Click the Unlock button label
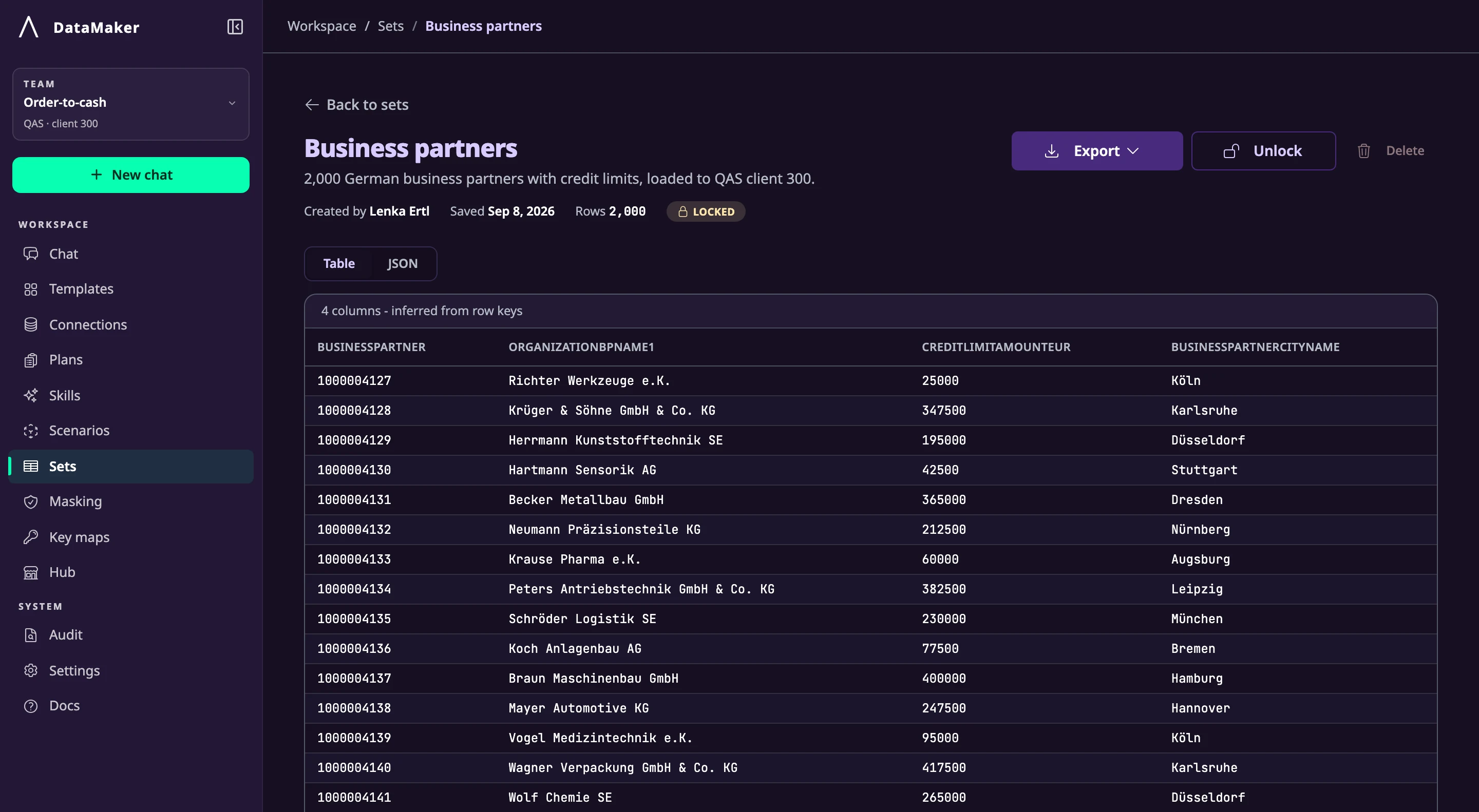 1278,151
